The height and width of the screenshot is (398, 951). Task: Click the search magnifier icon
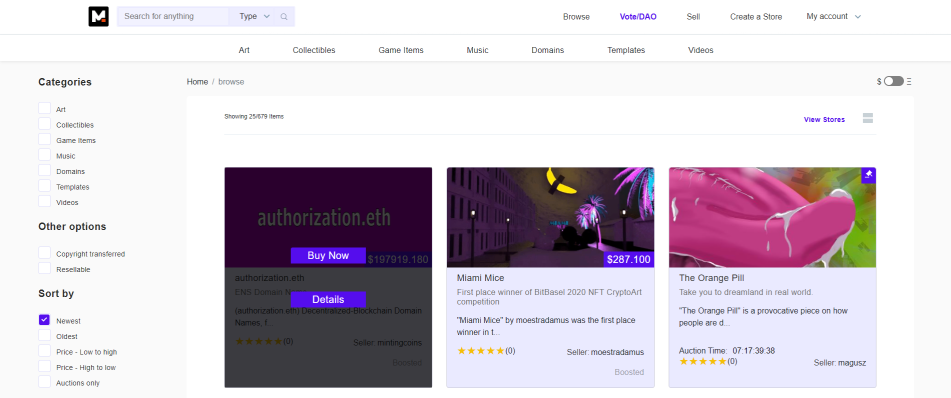click(284, 16)
